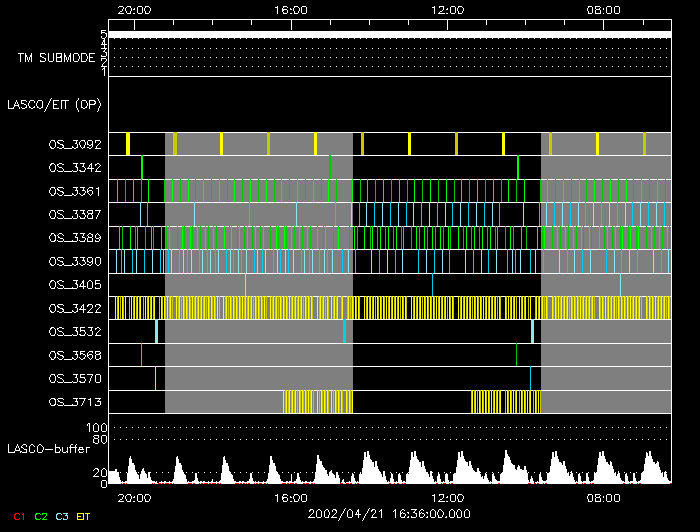The height and width of the screenshot is (532, 700).
Task: Click the TM SUBMODE label
Action: [56, 58]
